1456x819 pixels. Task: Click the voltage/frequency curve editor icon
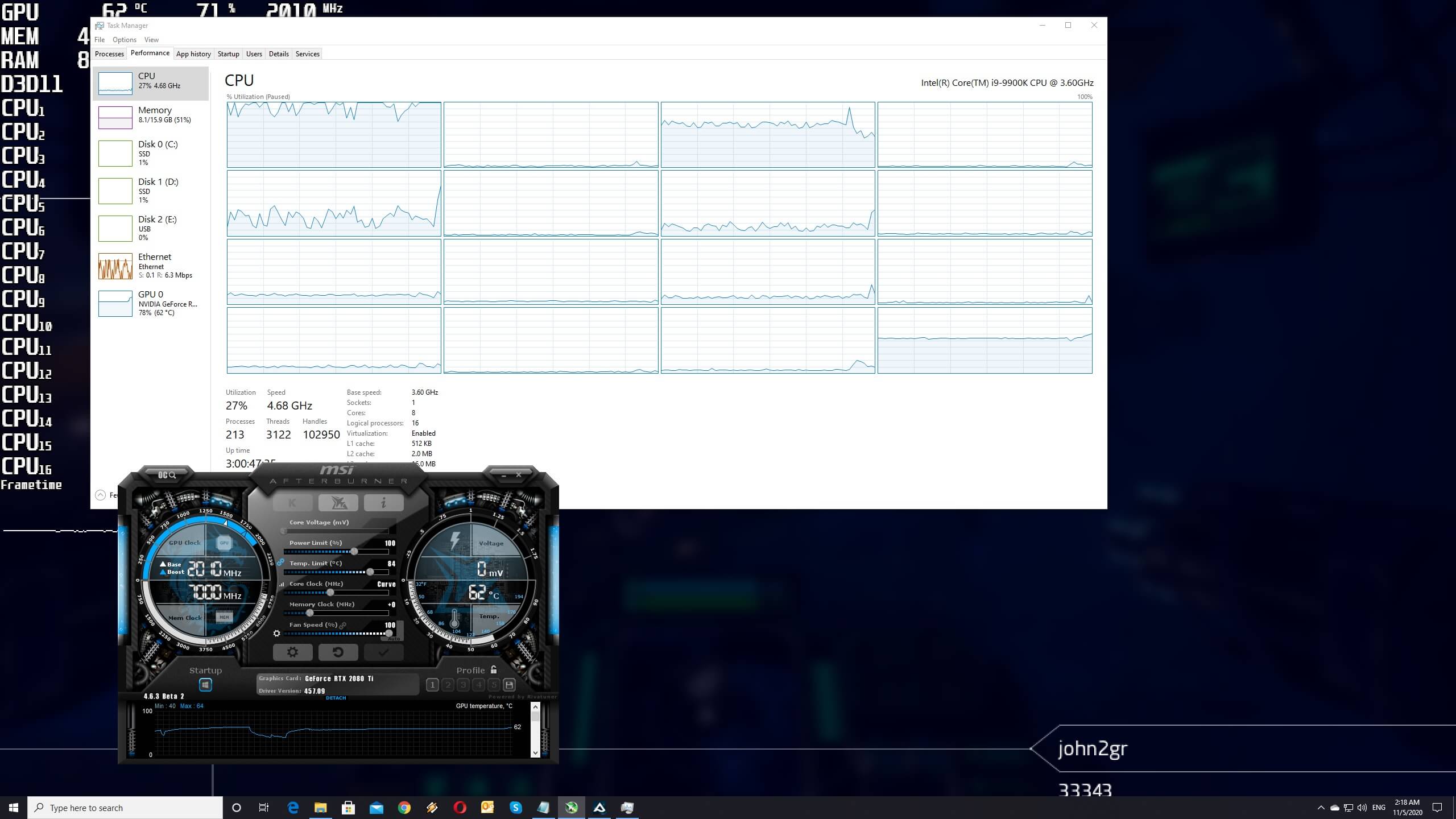pos(282,584)
